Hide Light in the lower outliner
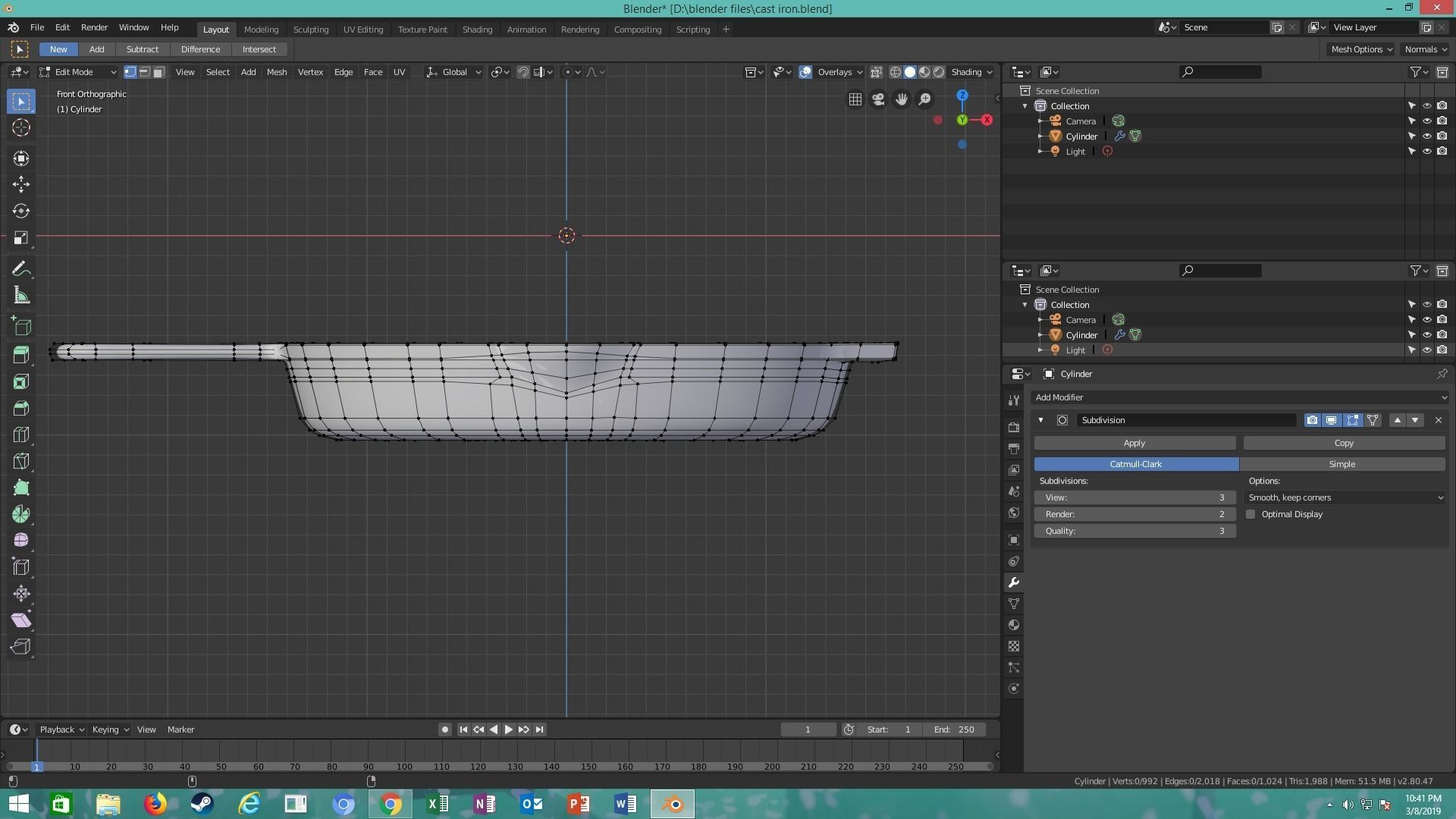 (1426, 350)
